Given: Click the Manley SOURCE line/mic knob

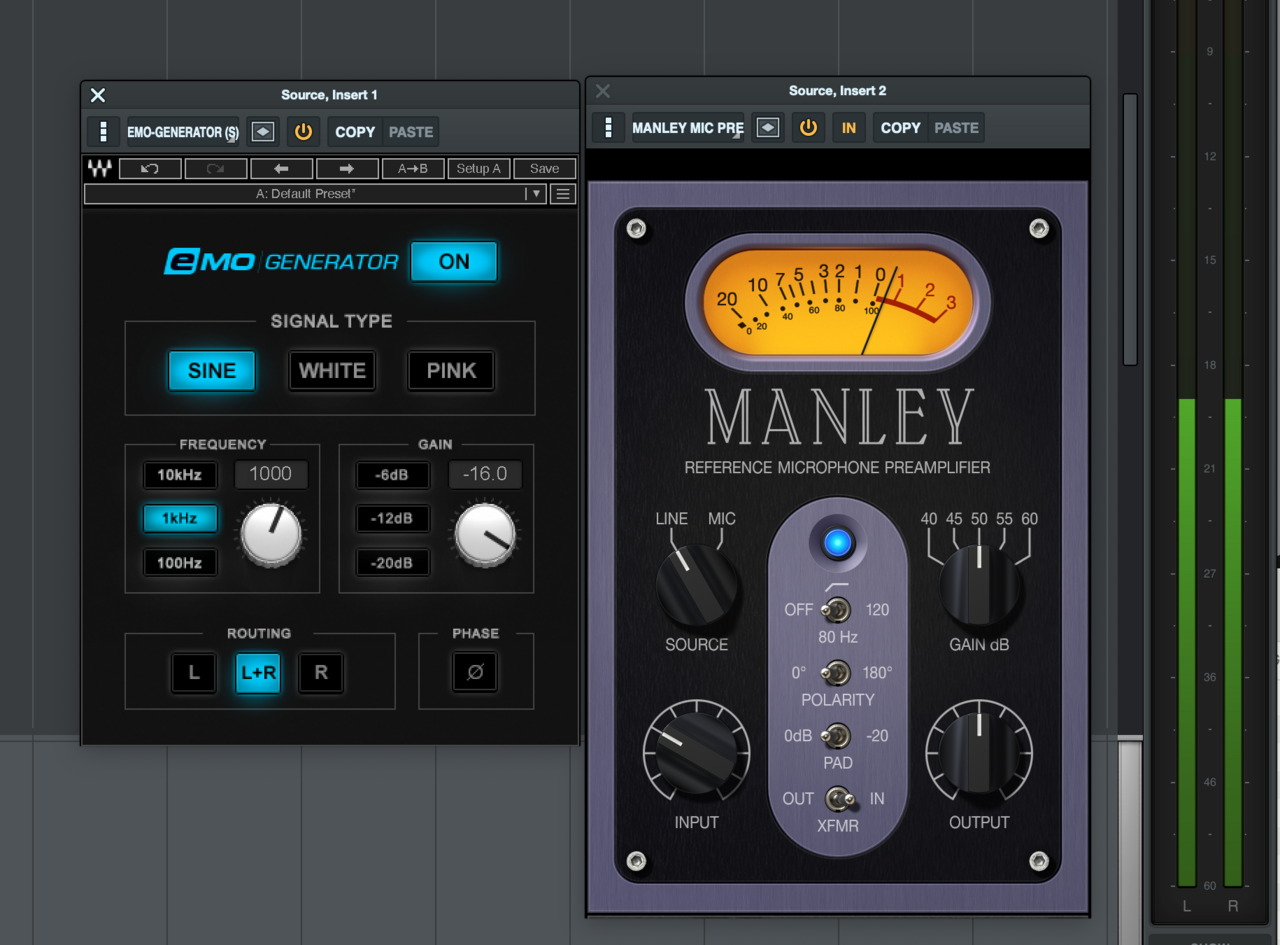Looking at the screenshot, I should [697, 586].
